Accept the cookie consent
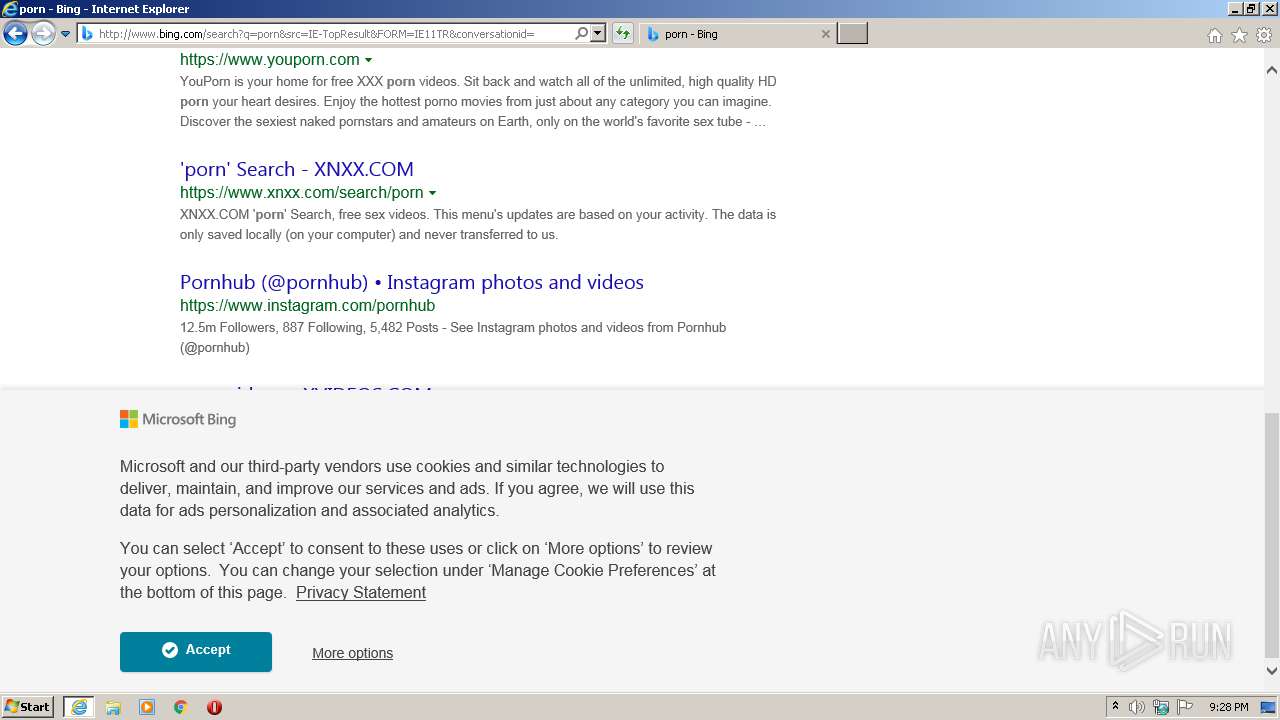Viewport: 1280px width, 720px height. (x=196, y=651)
